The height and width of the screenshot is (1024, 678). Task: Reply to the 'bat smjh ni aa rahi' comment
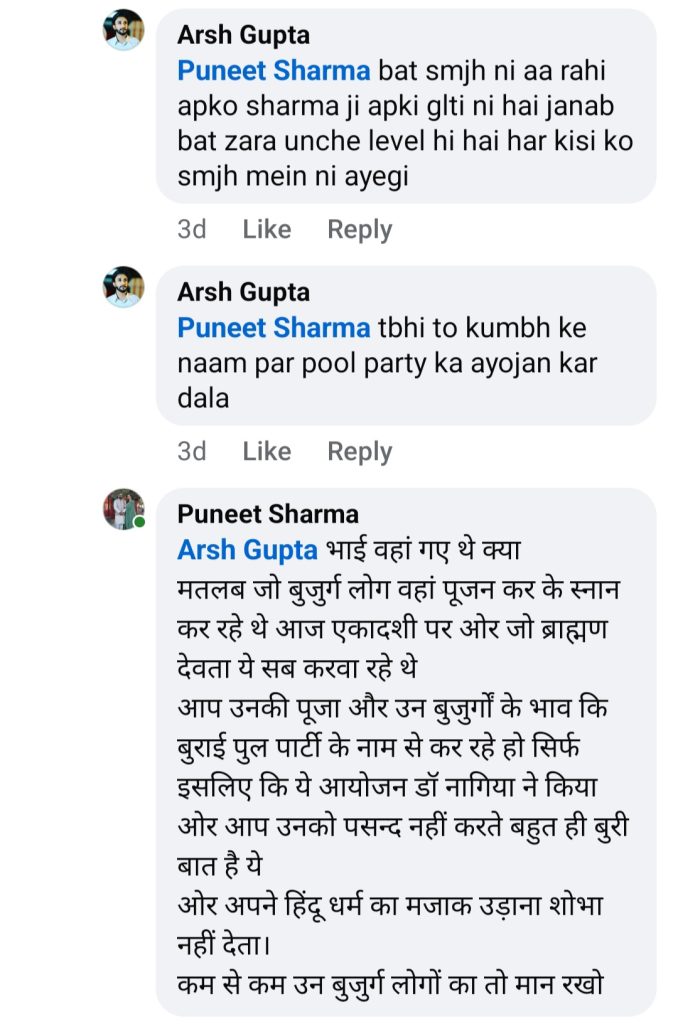coord(359,229)
